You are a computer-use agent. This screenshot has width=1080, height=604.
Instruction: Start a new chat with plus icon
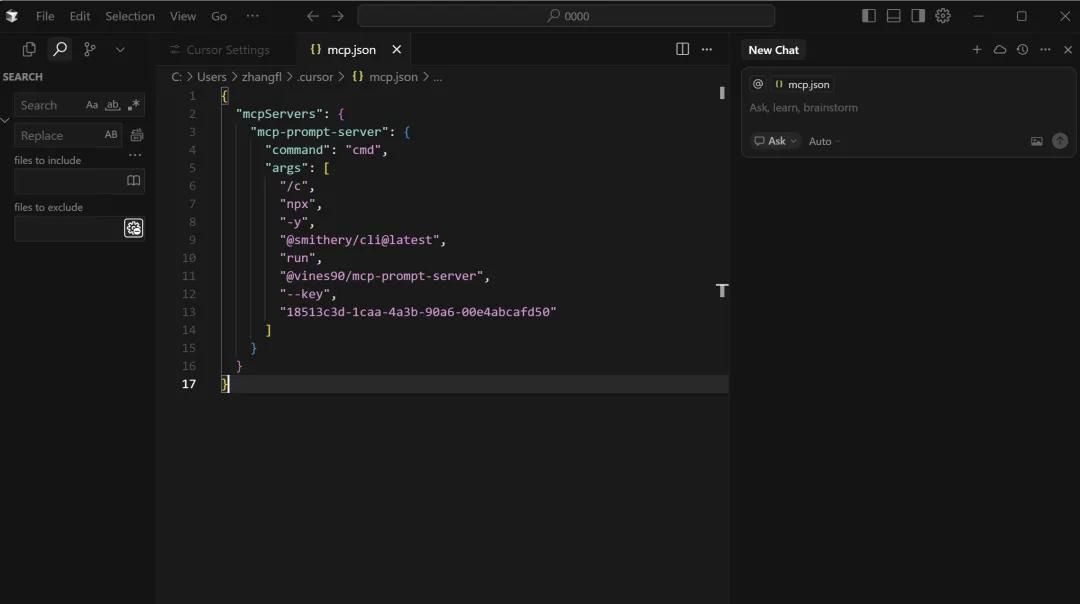coord(977,49)
